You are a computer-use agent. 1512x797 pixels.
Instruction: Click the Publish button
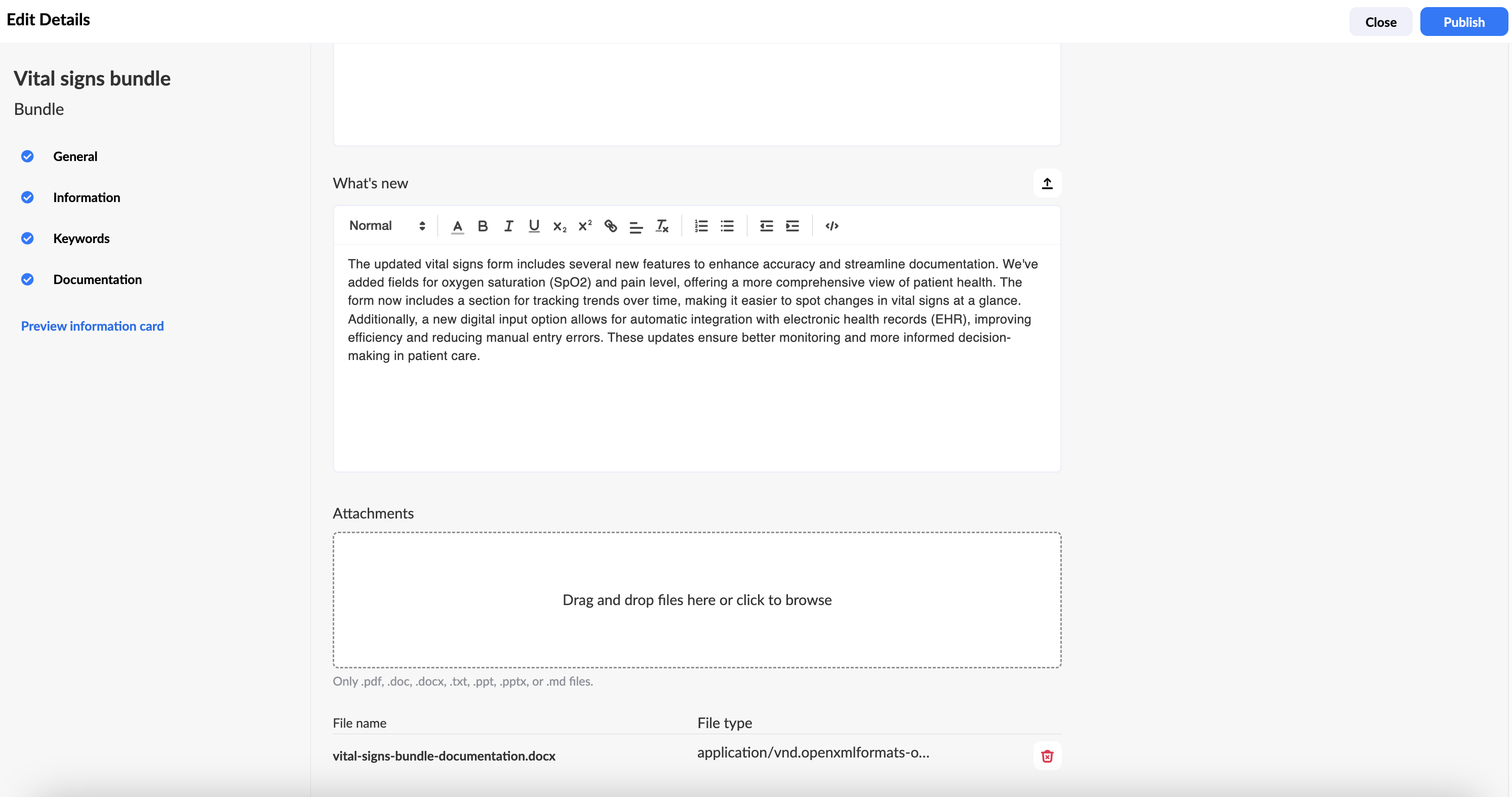click(x=1462, y=21)
